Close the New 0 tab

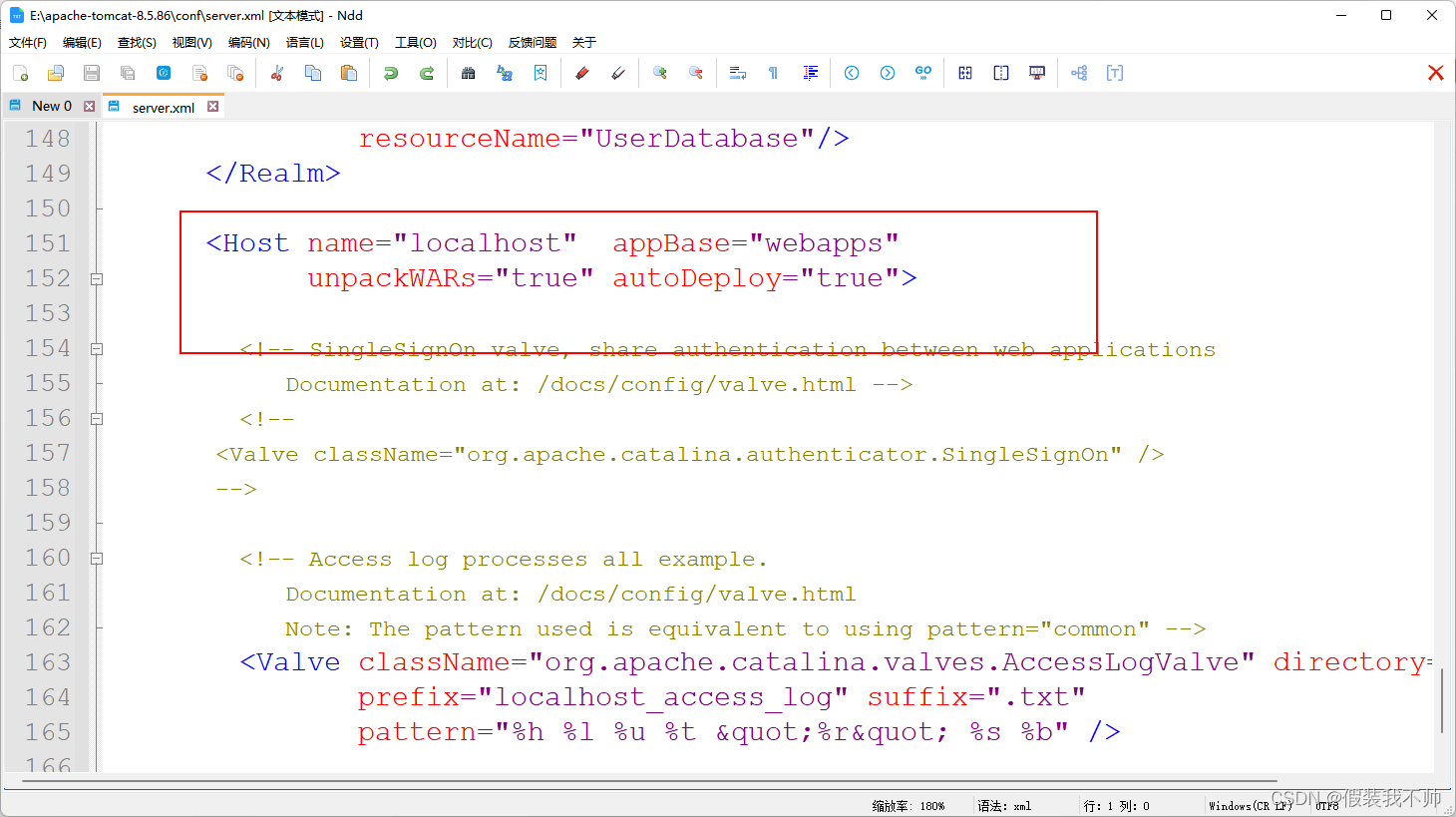tap(90, 106)
